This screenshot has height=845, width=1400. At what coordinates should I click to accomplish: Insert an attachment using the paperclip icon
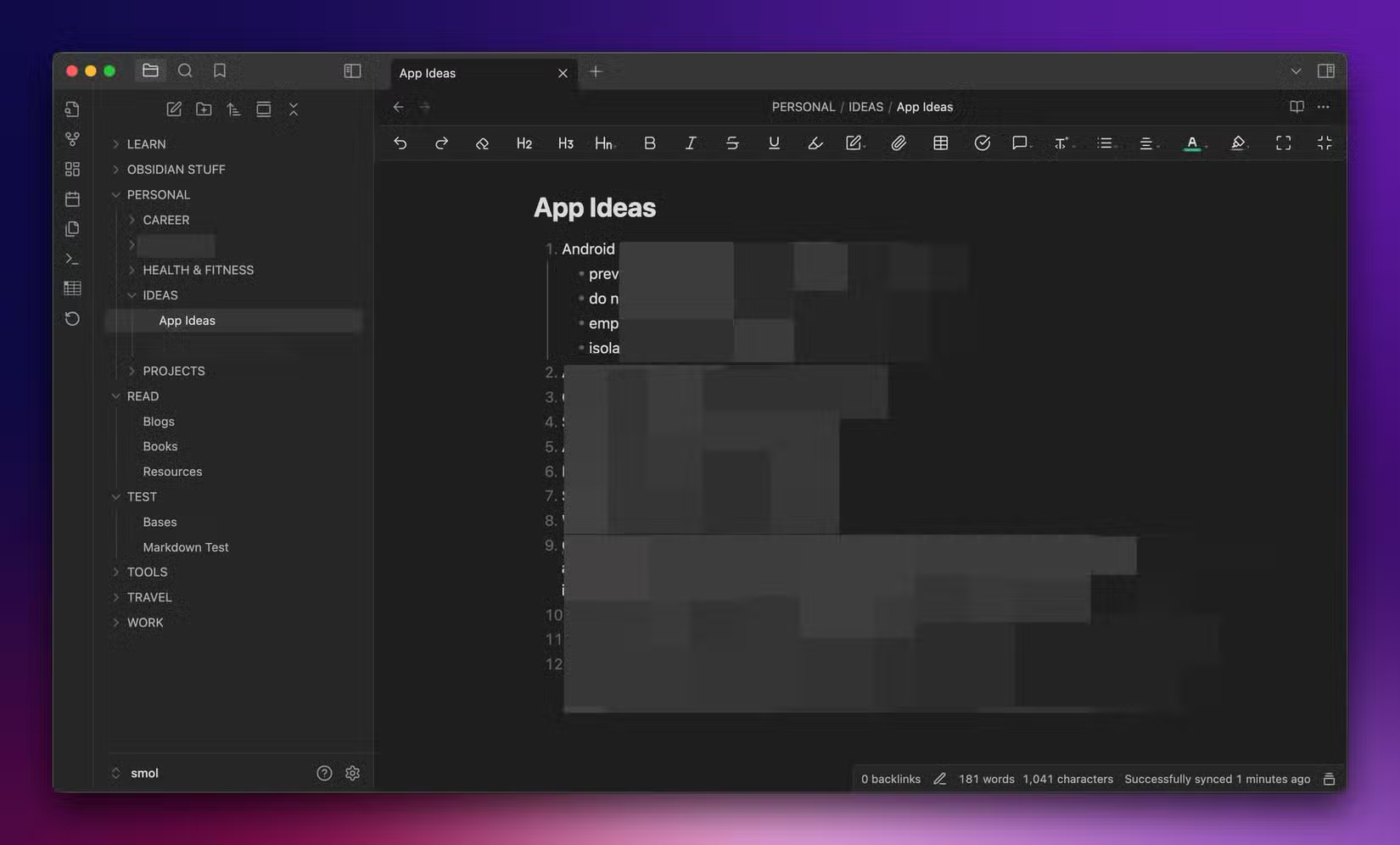[899, 143]
